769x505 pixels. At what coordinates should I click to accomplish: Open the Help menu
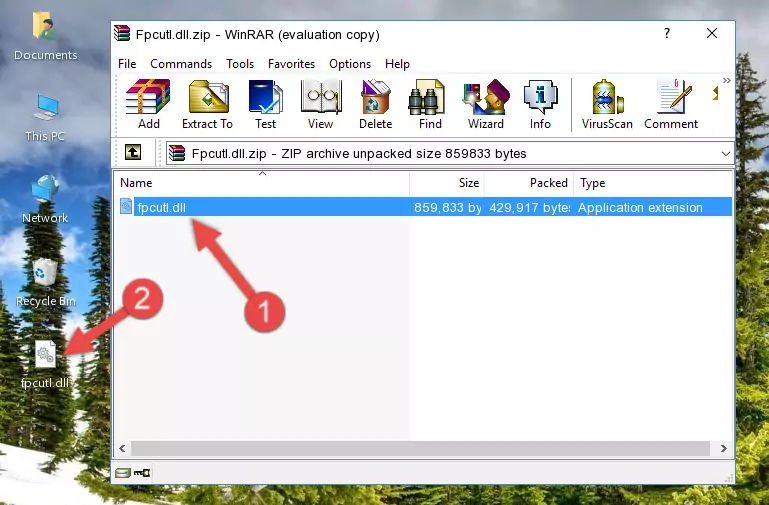click(397, 64)
